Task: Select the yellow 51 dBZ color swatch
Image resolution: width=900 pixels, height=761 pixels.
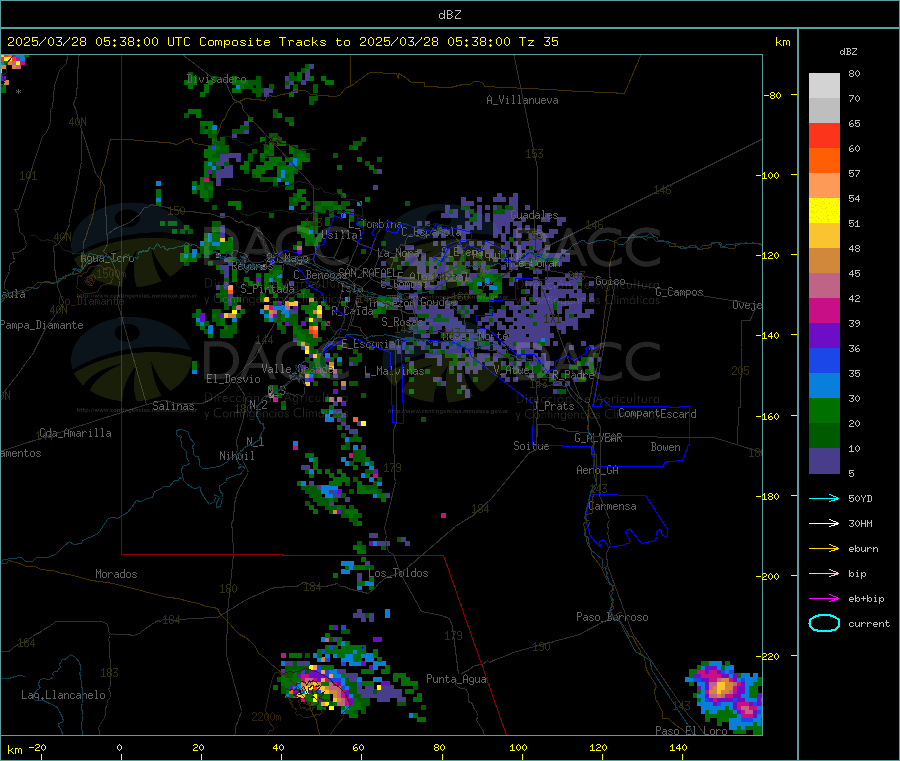Action: [x=824, y=211]
